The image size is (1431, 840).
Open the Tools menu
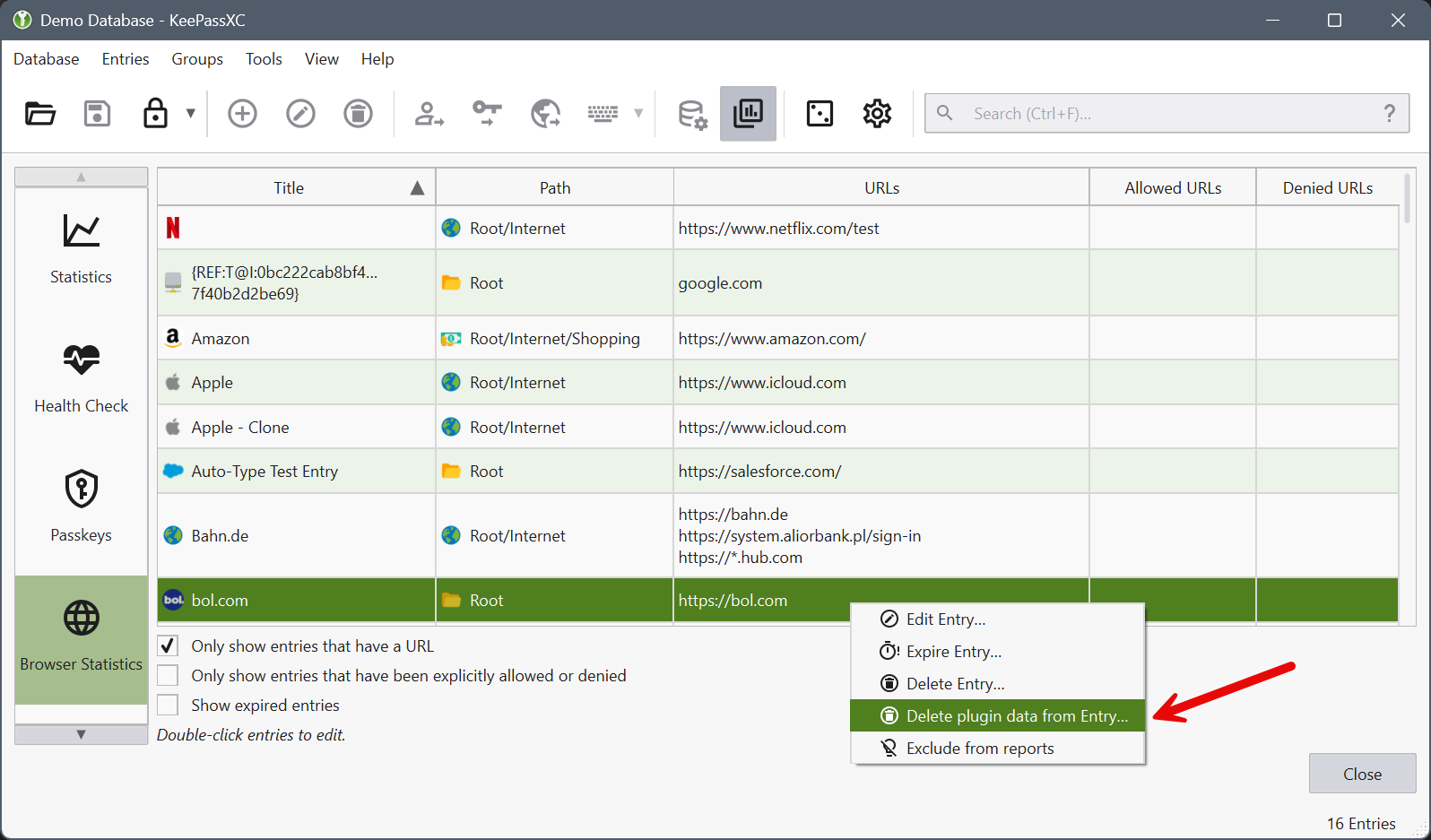coord(264,59)
